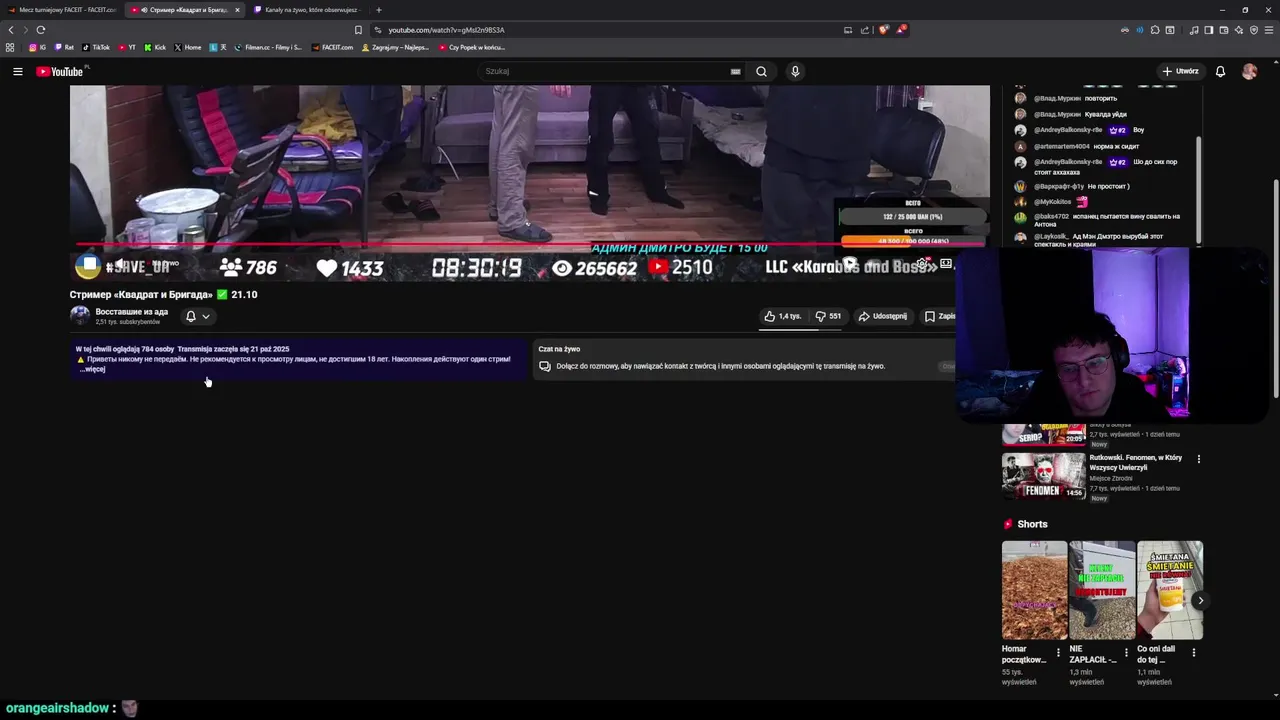Screen dimensions: 1280x720
Task: Click the Utwórz create button
Action: tap(1180, 71)
